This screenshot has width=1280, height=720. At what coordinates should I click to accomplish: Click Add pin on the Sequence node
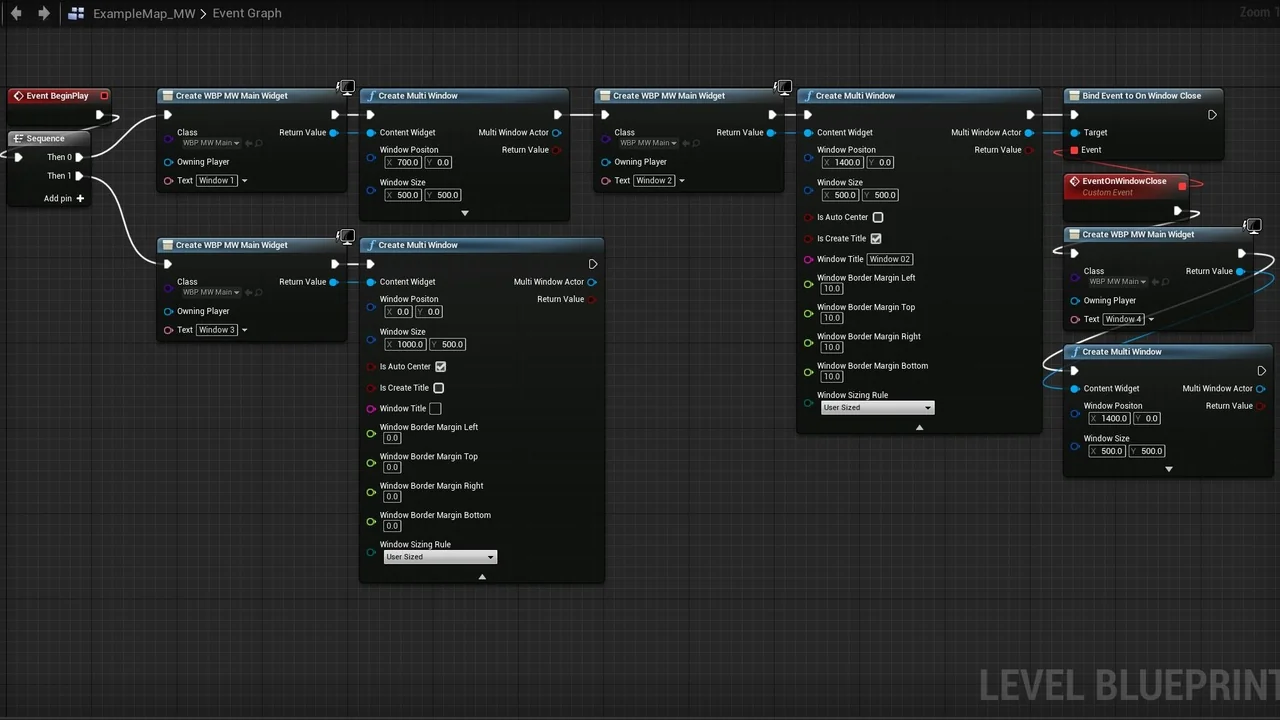pos(63,198)
